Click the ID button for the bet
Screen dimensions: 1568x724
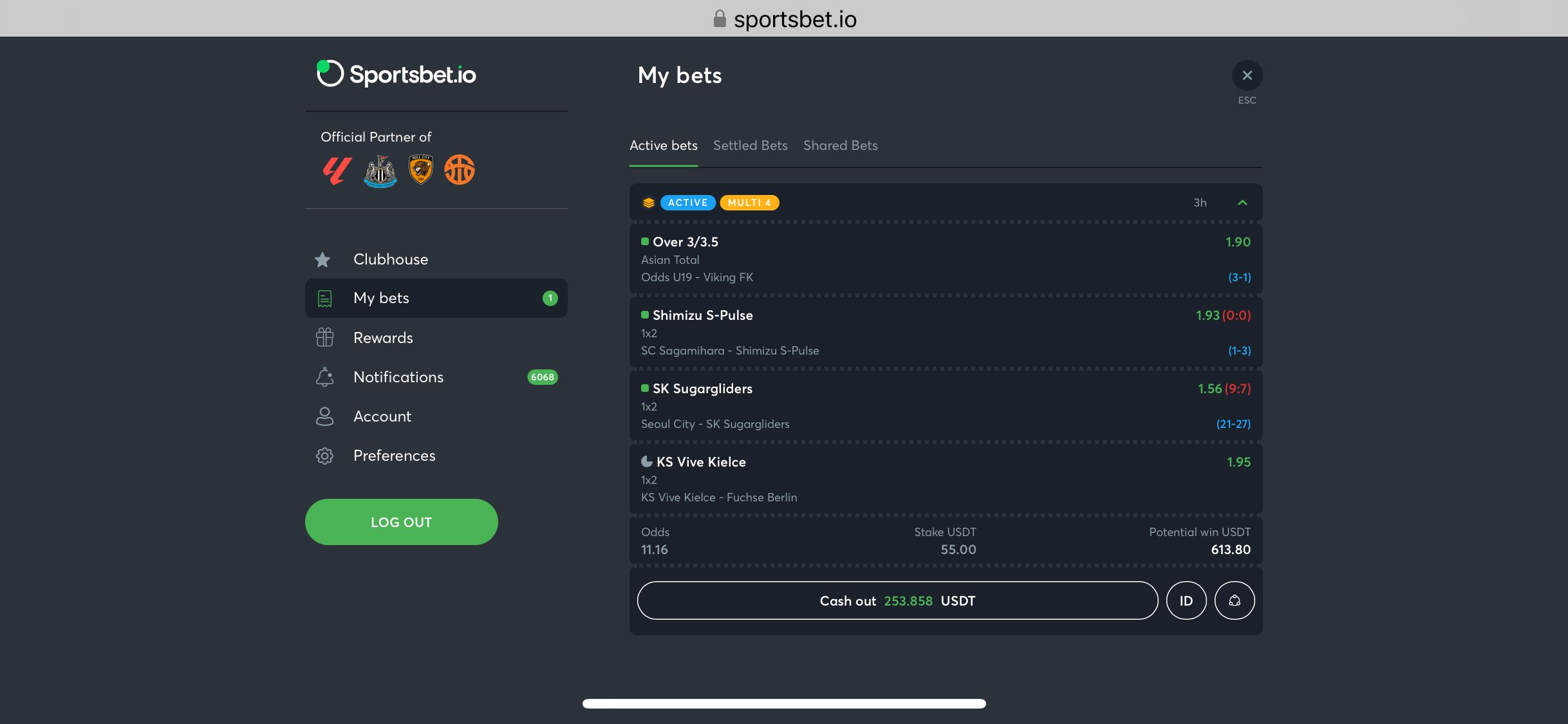1186,600
